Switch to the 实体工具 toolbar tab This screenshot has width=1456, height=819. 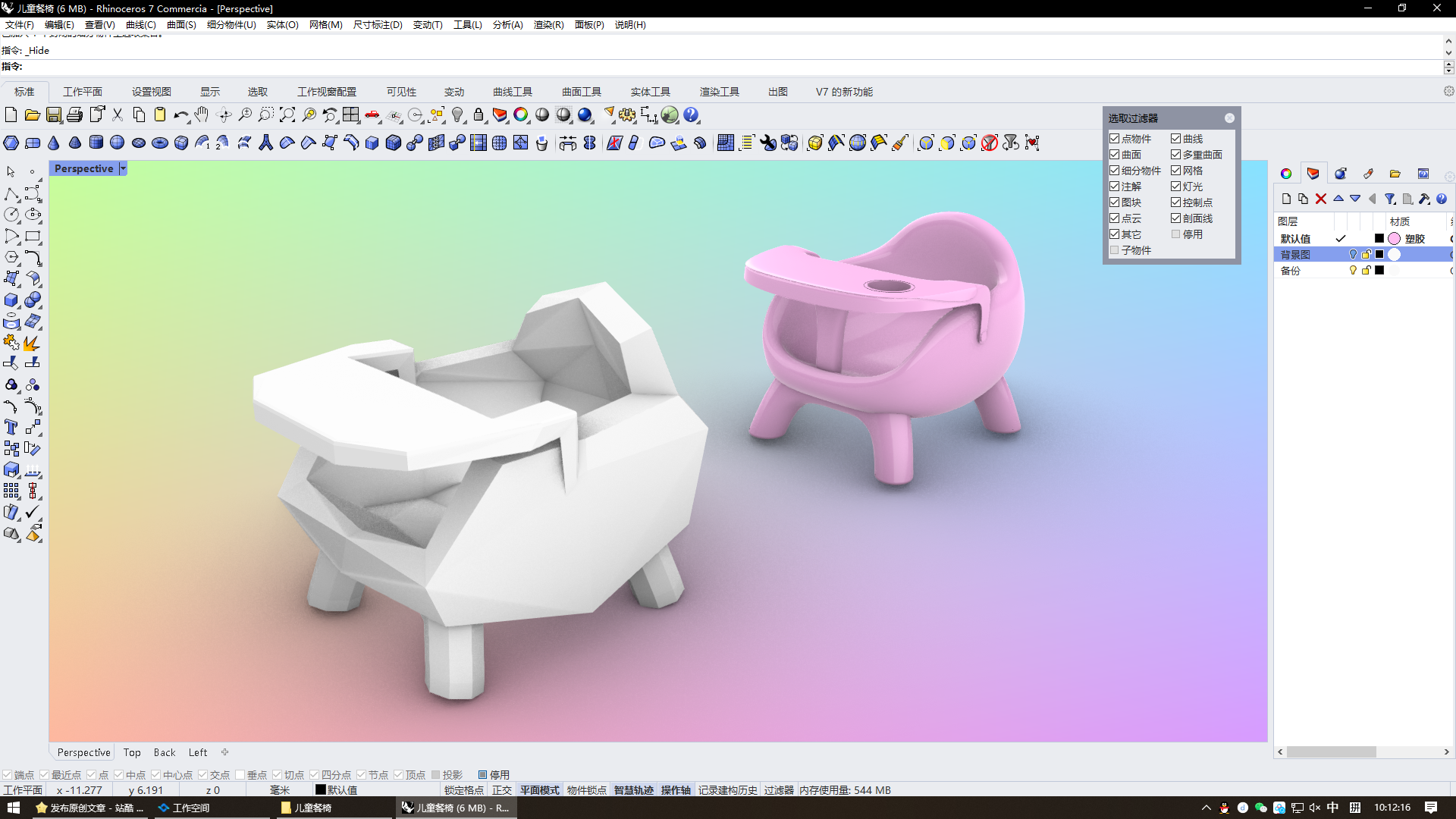[650, 92]
